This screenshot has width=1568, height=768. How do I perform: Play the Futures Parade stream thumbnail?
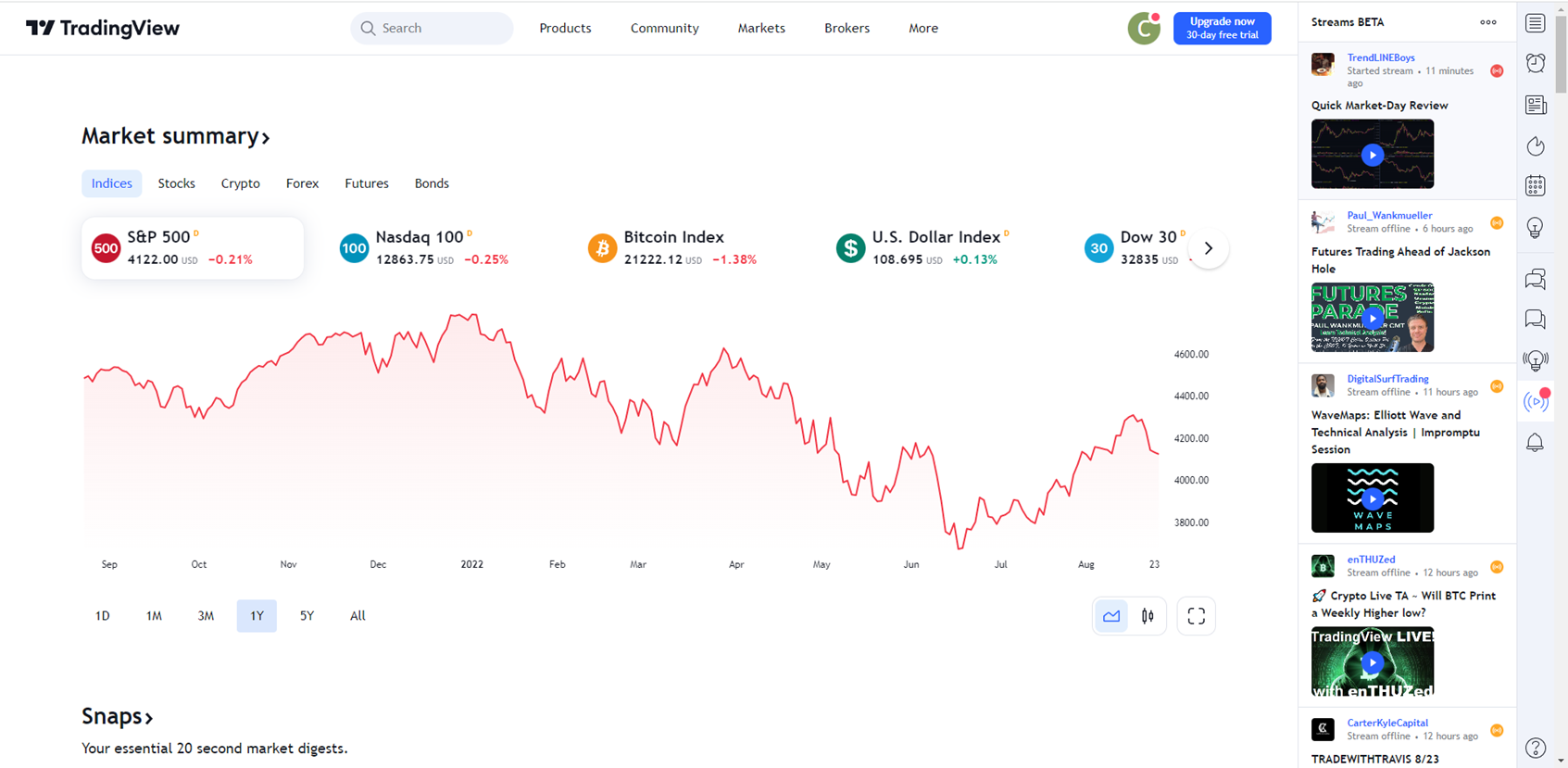click(x=1373, y=318)
